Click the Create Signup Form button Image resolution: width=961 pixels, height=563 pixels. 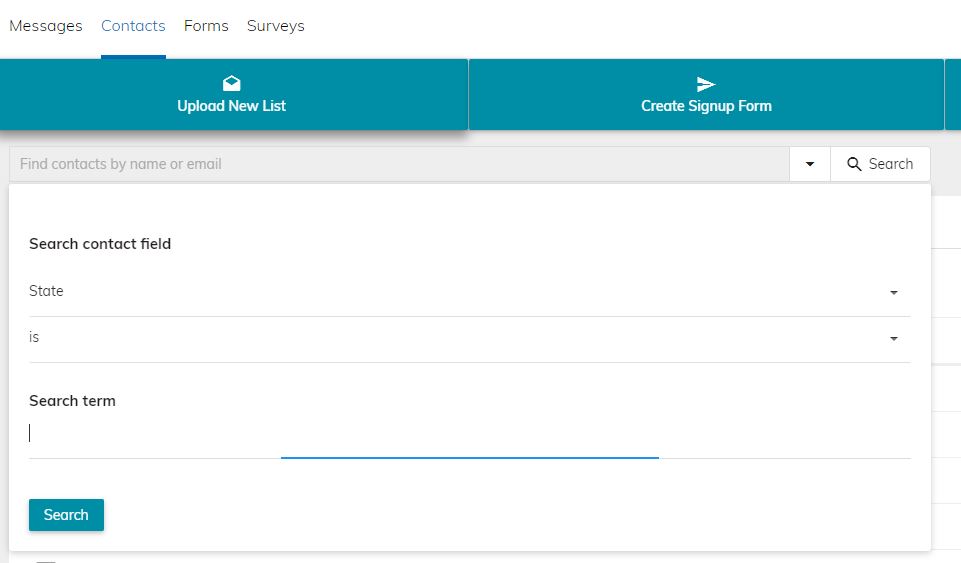[706, 94]
